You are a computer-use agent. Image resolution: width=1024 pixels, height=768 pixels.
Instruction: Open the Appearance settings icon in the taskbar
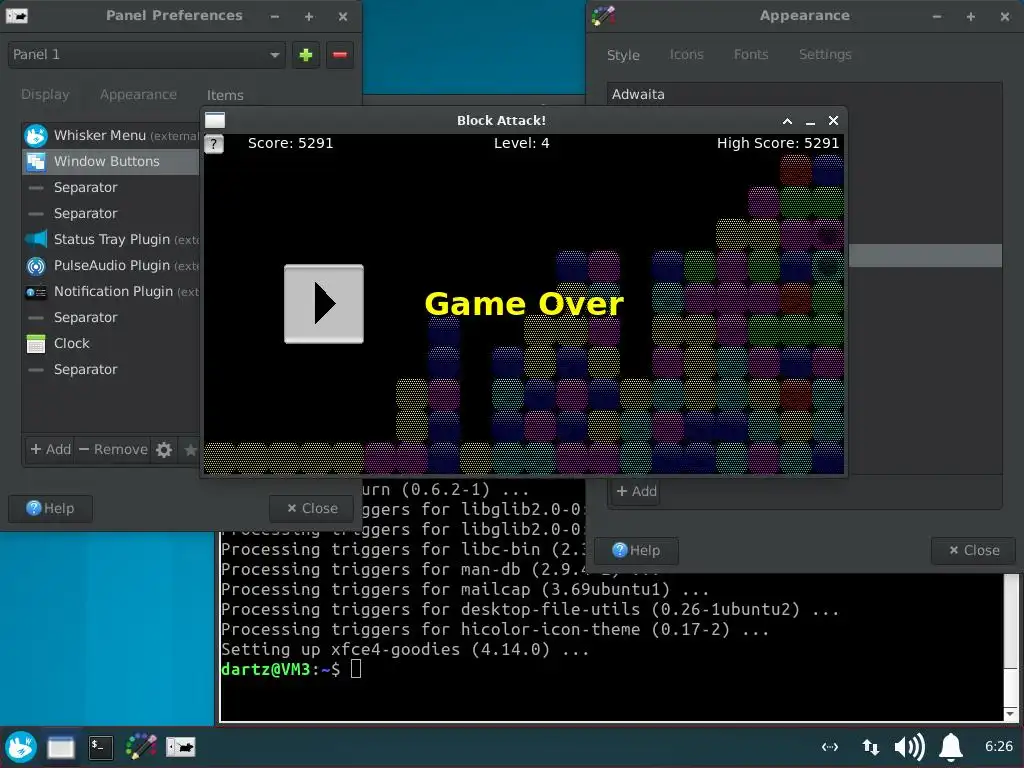coord(140,746)
